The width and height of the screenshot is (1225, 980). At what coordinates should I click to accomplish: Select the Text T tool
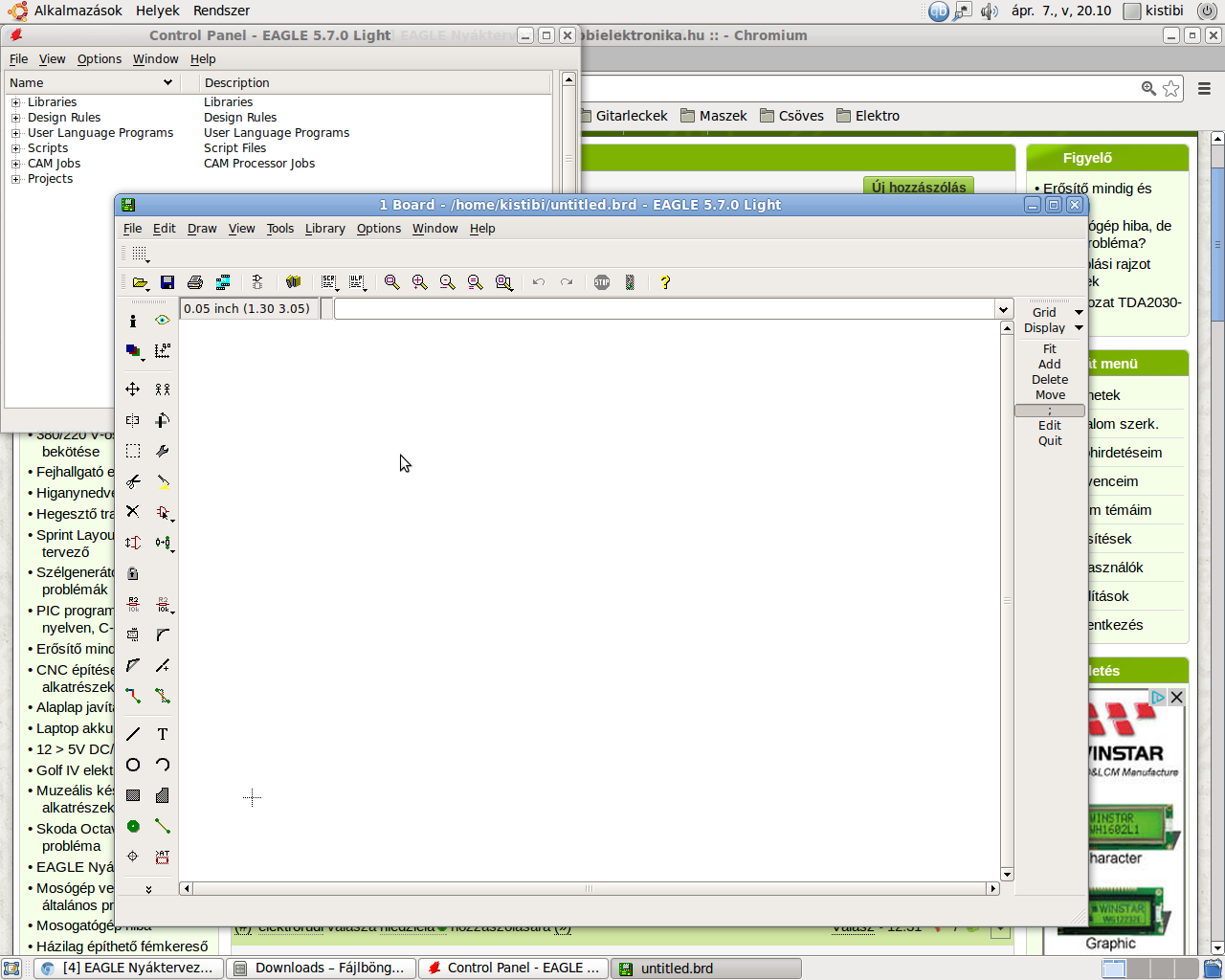click(163, 734)
